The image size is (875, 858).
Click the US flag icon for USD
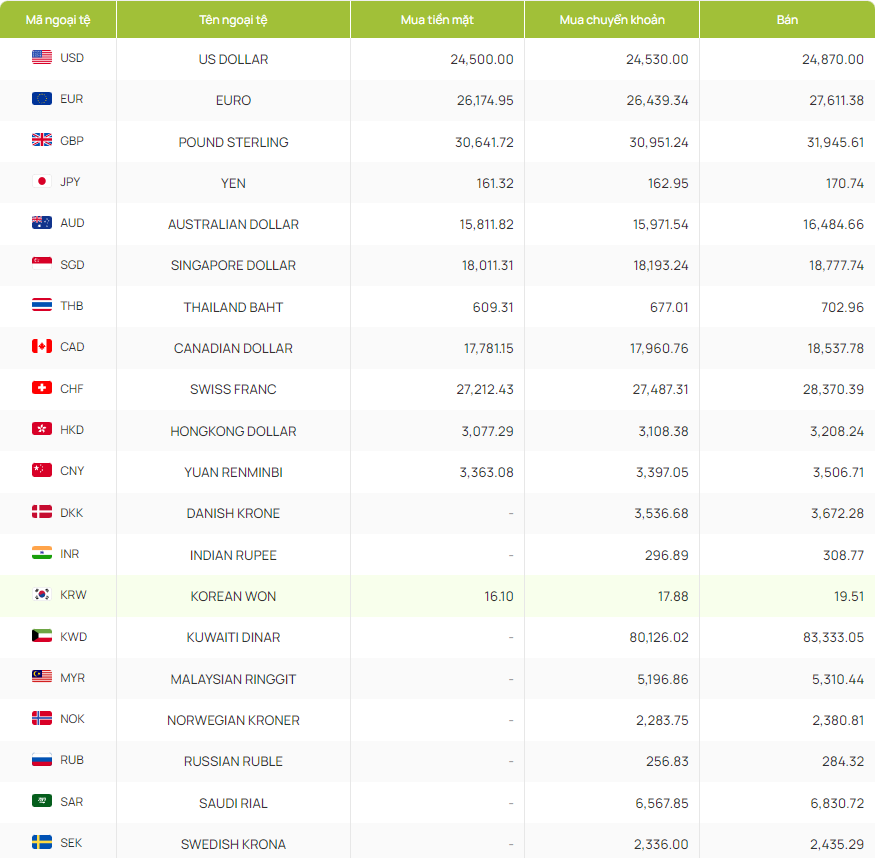(x=42, y=57)
